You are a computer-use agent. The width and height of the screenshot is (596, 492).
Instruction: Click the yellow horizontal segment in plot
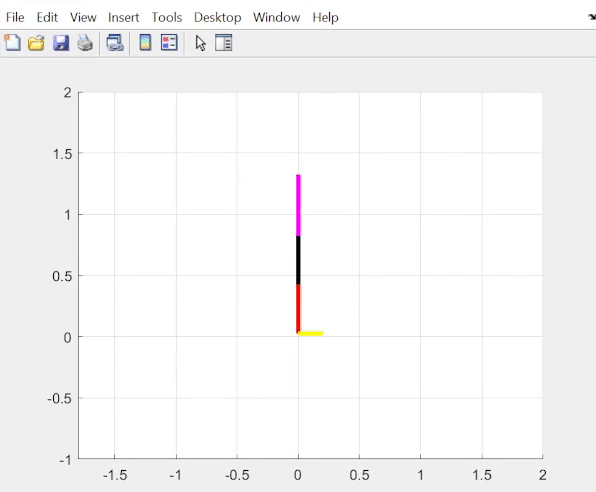coord(311,333)
